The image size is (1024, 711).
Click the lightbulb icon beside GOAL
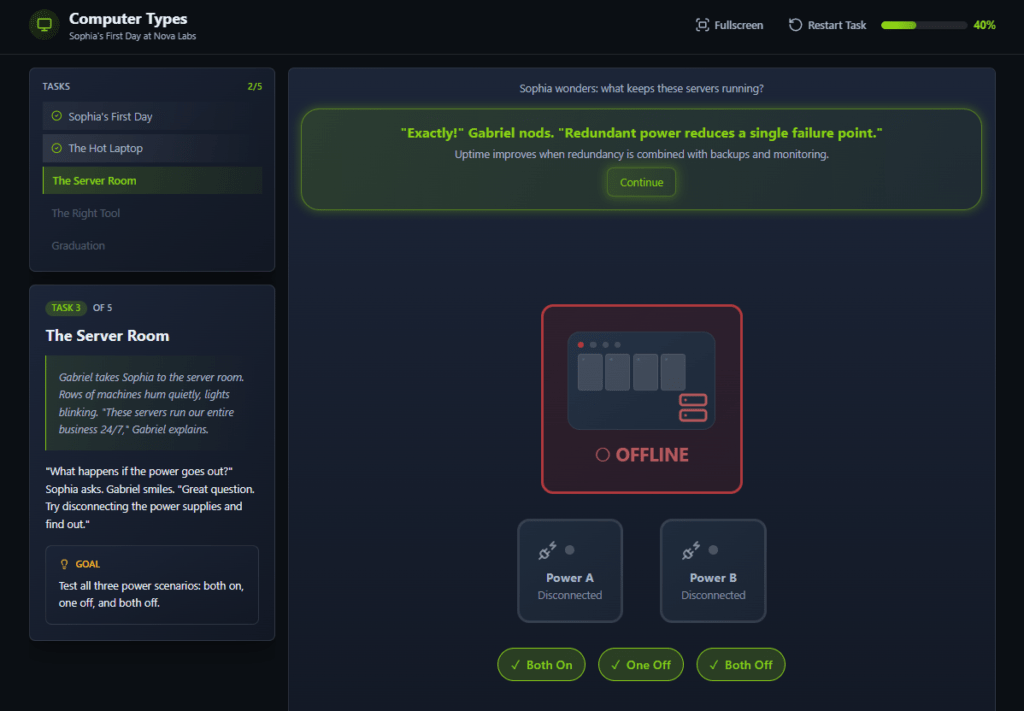pyautogui.click(x=65, y=564)
